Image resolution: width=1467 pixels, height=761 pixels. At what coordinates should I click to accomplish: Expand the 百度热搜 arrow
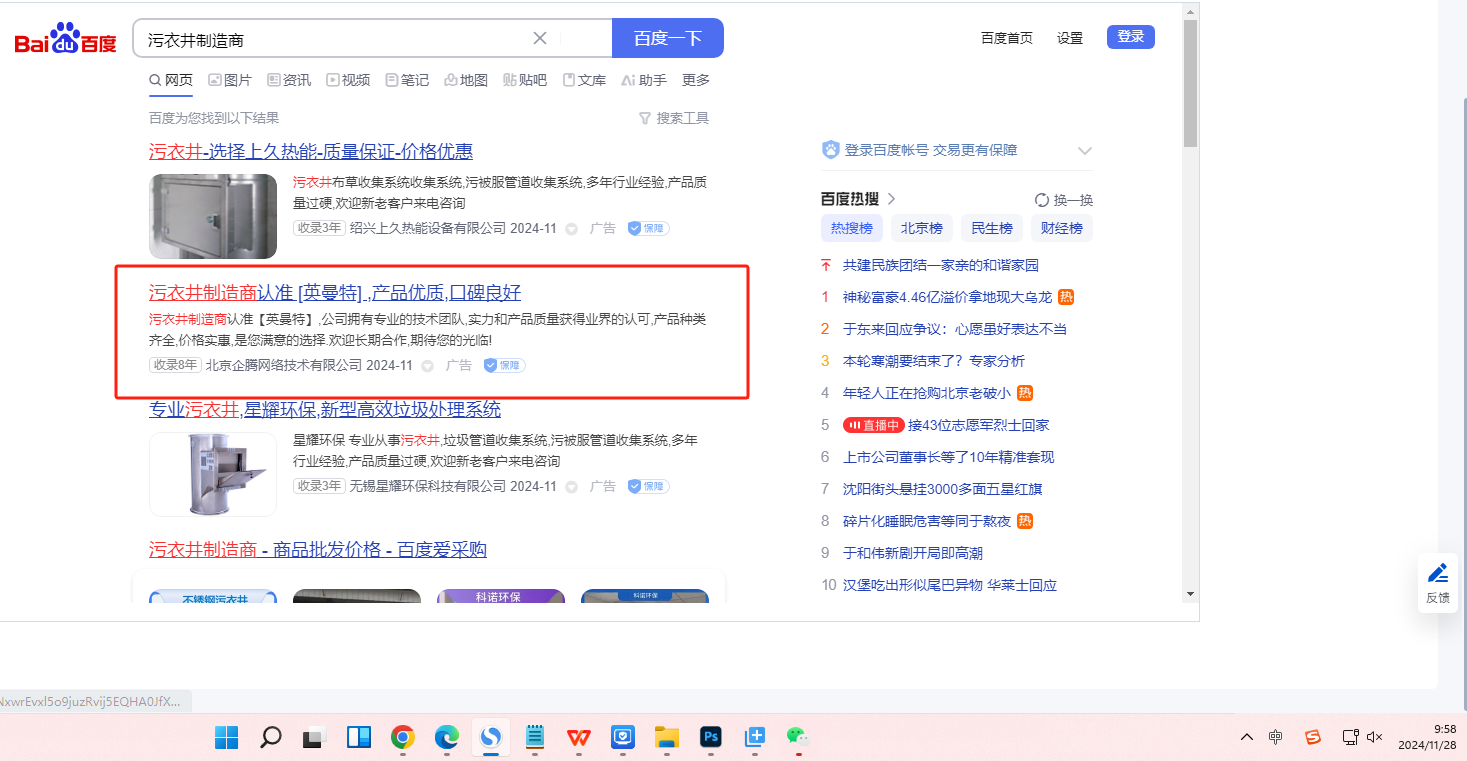coord(891,199)
